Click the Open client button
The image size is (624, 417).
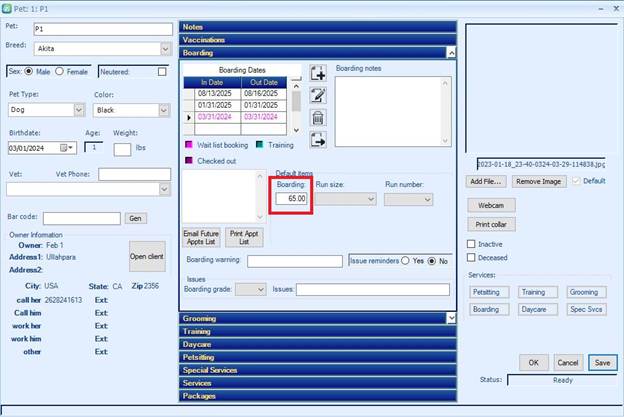147,257
